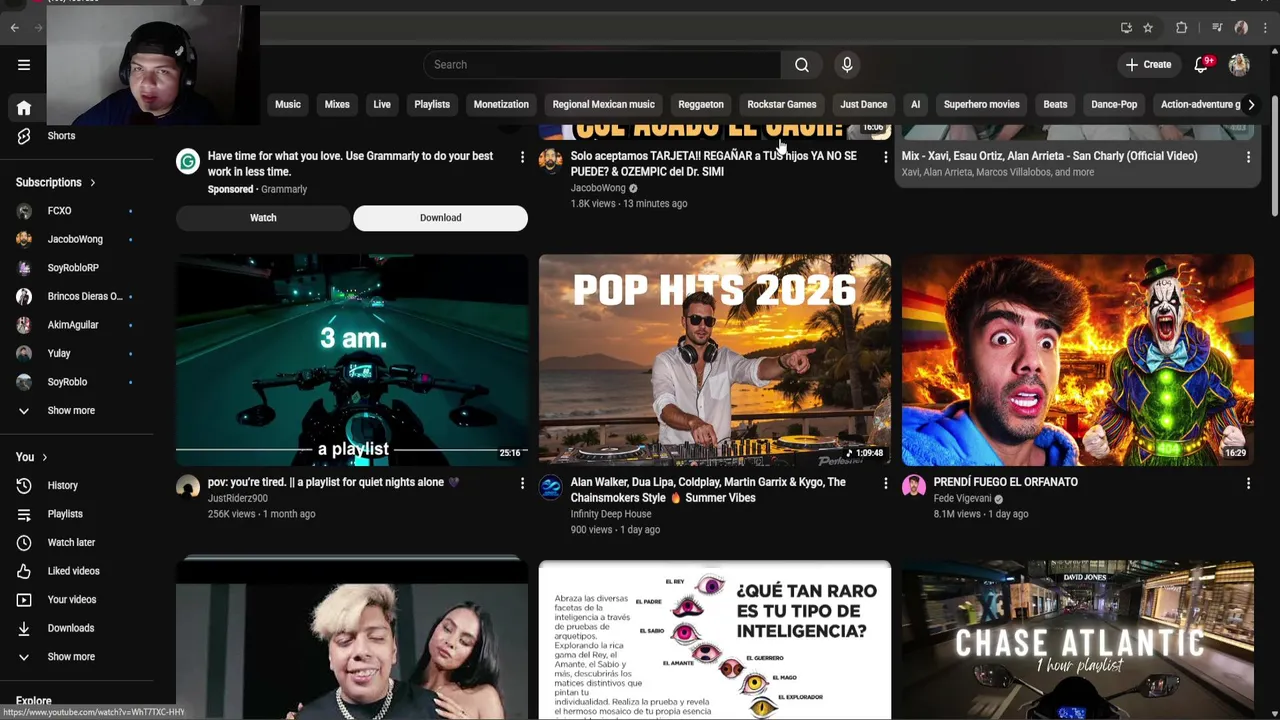Activate voice search microphone
The width and height of the screenshot is (1280, 720).
pos(847,65)
